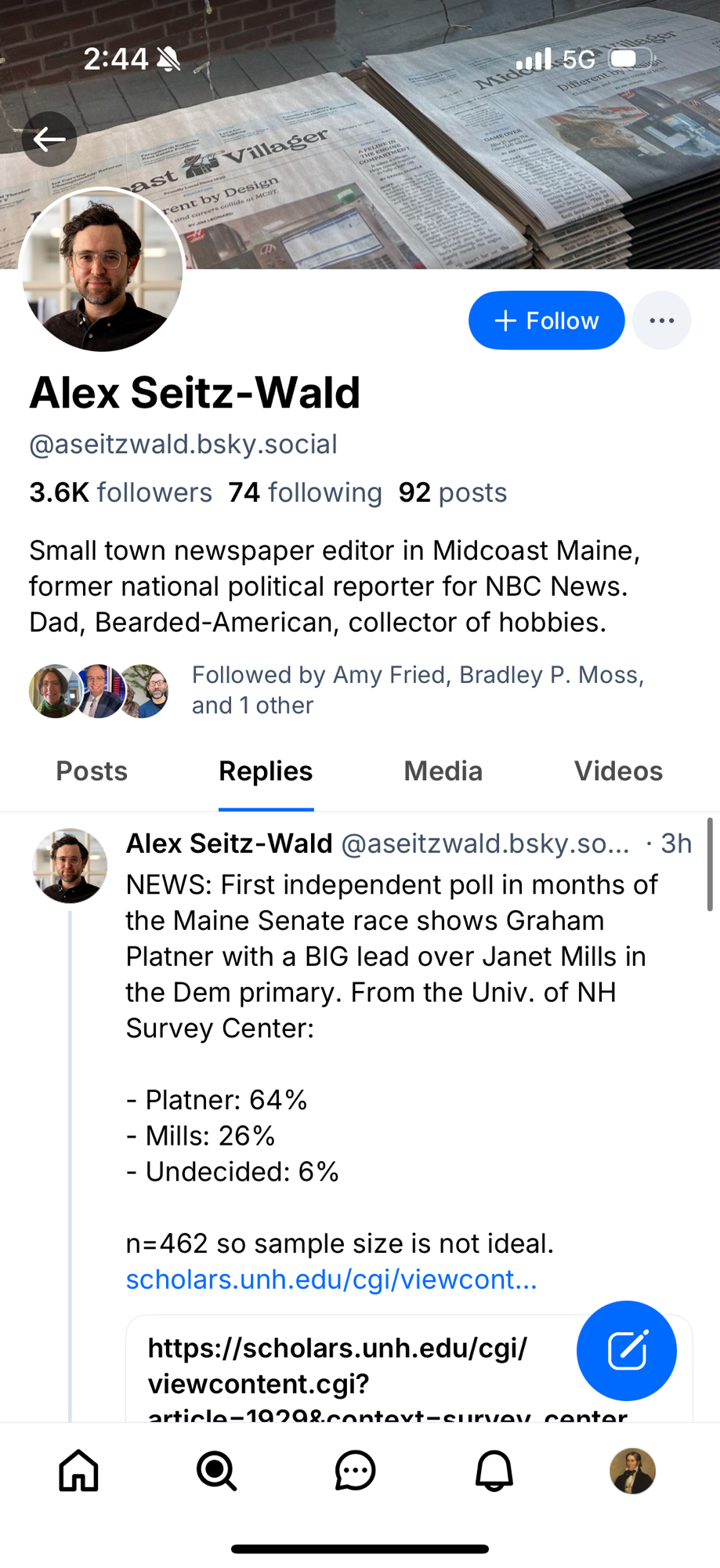720x1568 pixels.
Task: Open my profile avatar in bottom bar
Action: pos(632,1470)
